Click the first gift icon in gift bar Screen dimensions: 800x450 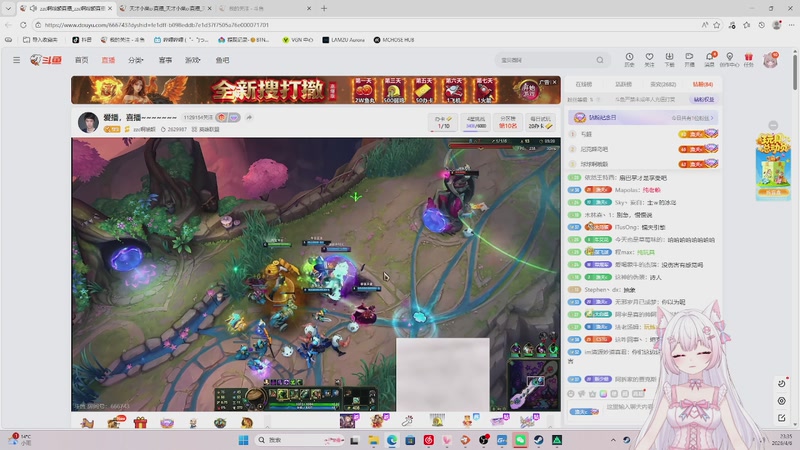pyautogui.click(x=87, y=422)
